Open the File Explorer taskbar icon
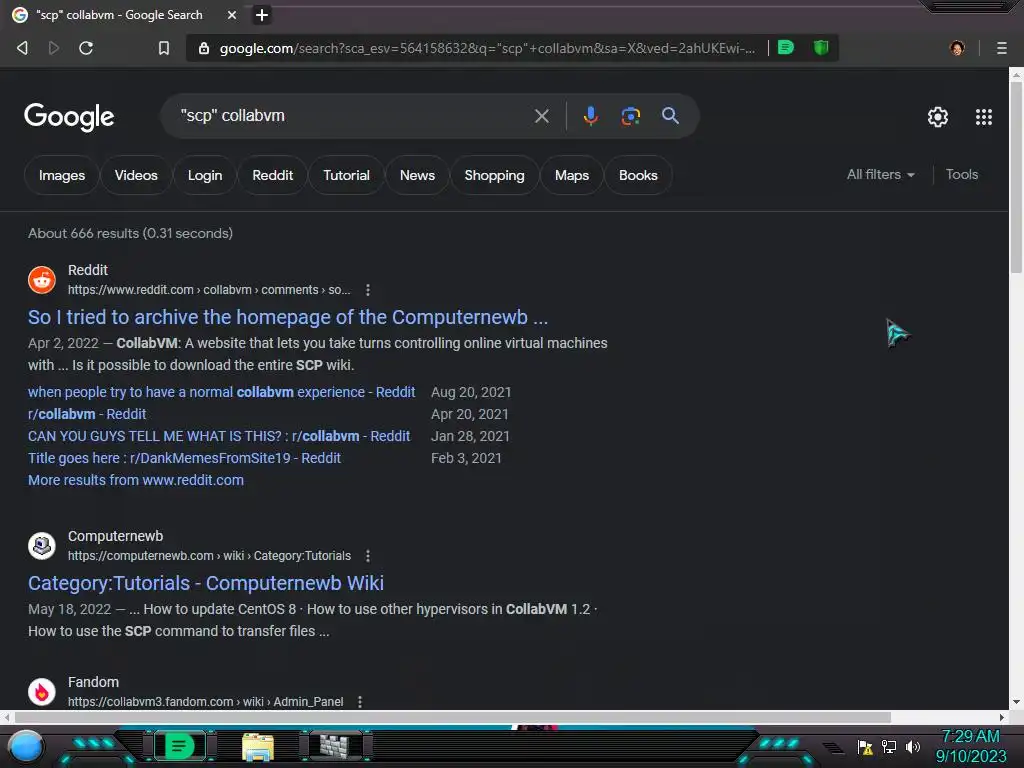Image resolution: width=1024 pixels, height=768 pixels. coord(258,747)
